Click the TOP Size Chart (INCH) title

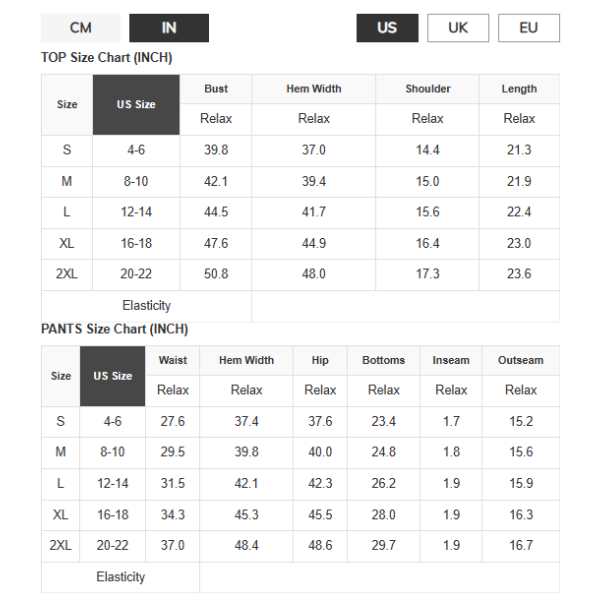pyautogui.click(x=107, y=58)
